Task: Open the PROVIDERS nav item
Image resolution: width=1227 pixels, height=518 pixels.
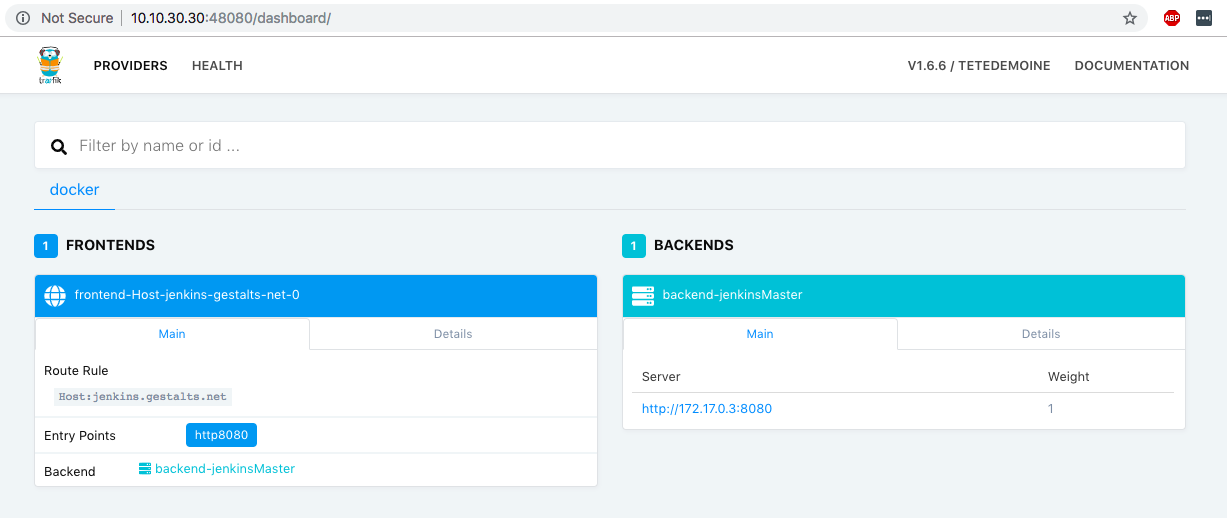Action: pos(131,66)
